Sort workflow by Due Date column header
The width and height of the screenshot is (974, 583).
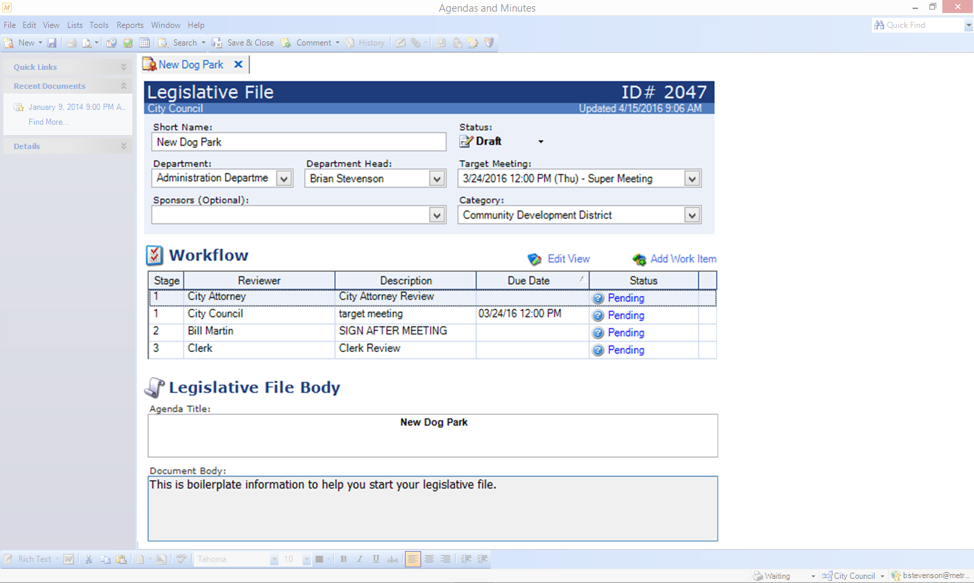(x=532, y=281)
